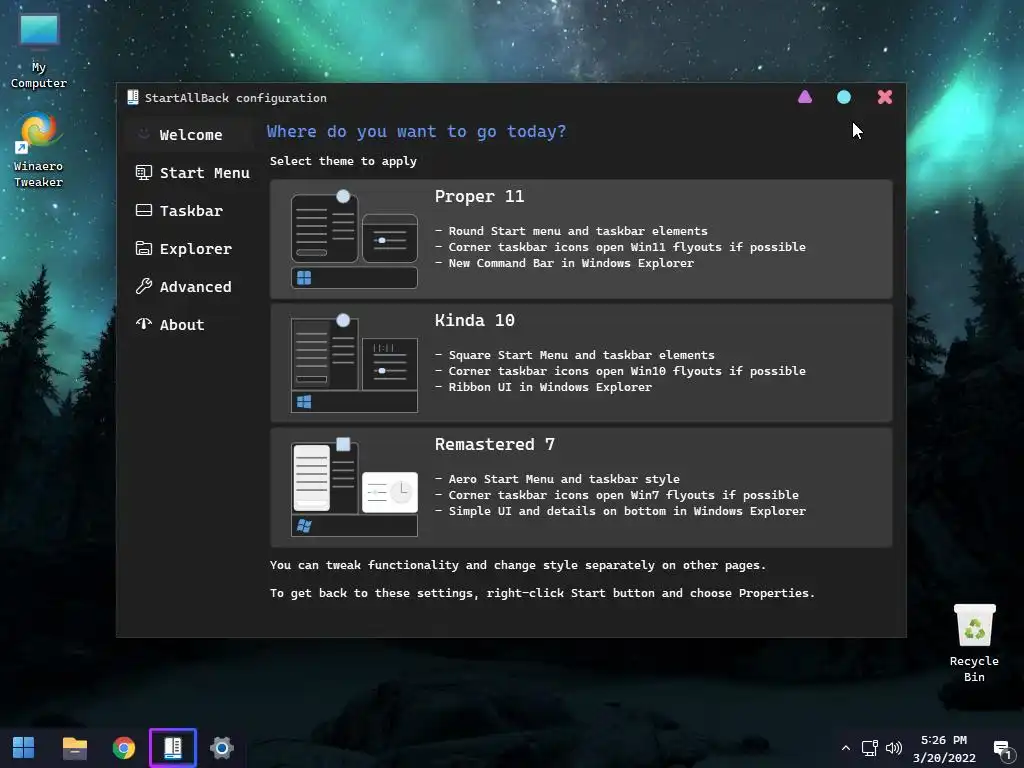Launch Google Chrome from the taskbar
The image size is (1024, 768).
click(x=123, y=748)
